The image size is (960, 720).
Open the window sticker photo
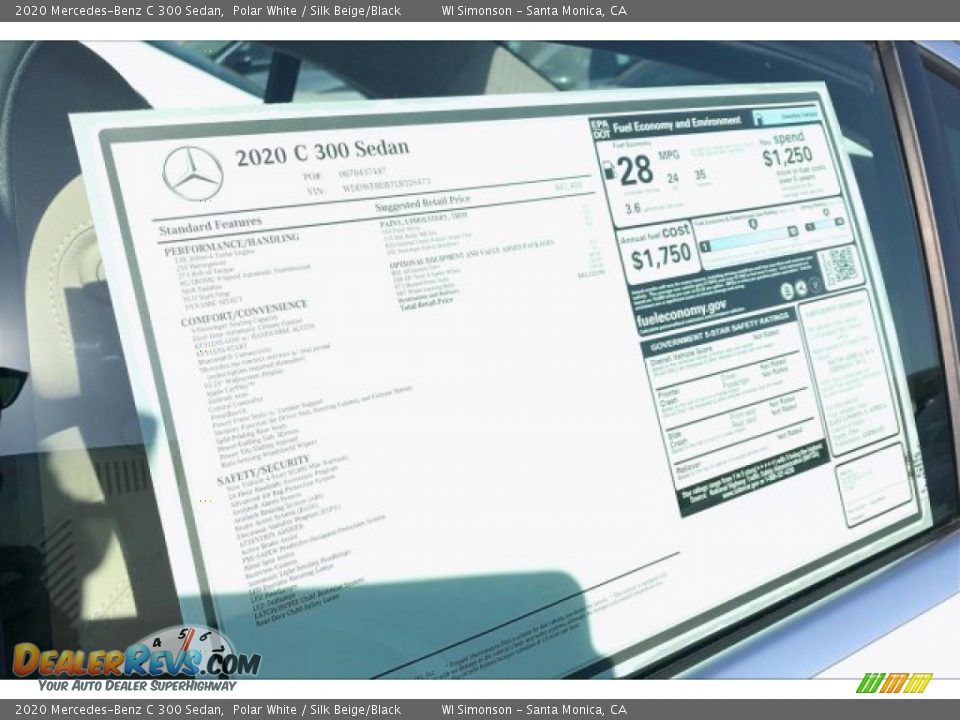tap(480, 360)
